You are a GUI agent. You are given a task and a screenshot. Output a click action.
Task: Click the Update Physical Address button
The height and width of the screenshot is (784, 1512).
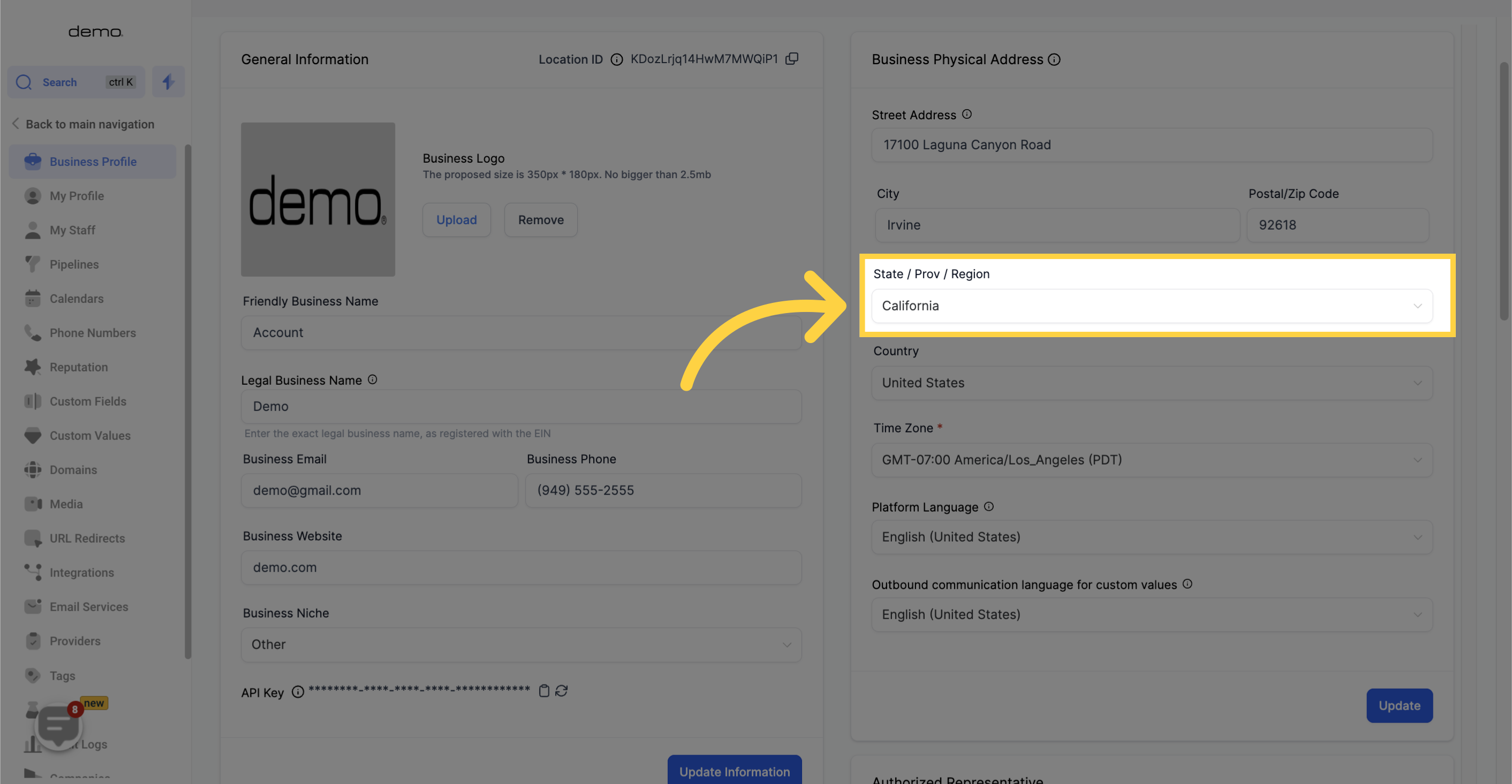[1399, 705]
